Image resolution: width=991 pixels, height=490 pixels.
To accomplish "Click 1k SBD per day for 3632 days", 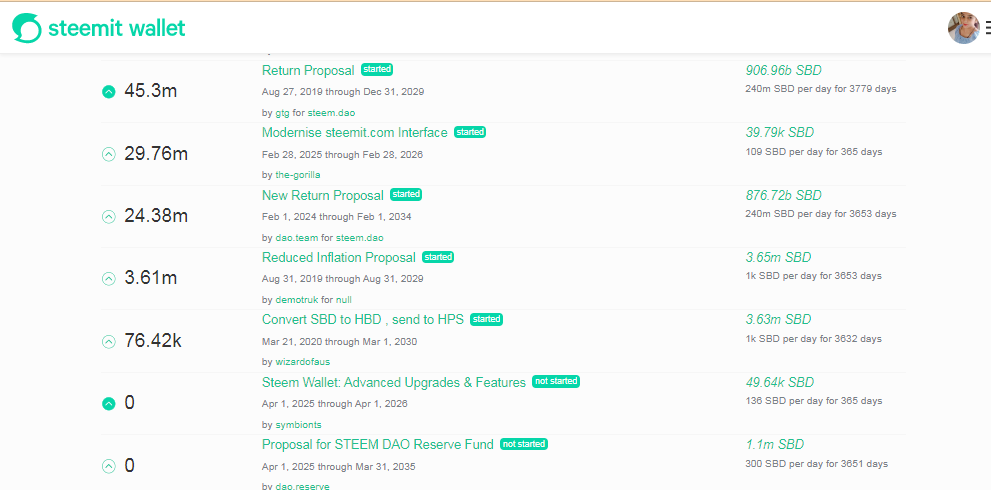I will coord(813,339).
